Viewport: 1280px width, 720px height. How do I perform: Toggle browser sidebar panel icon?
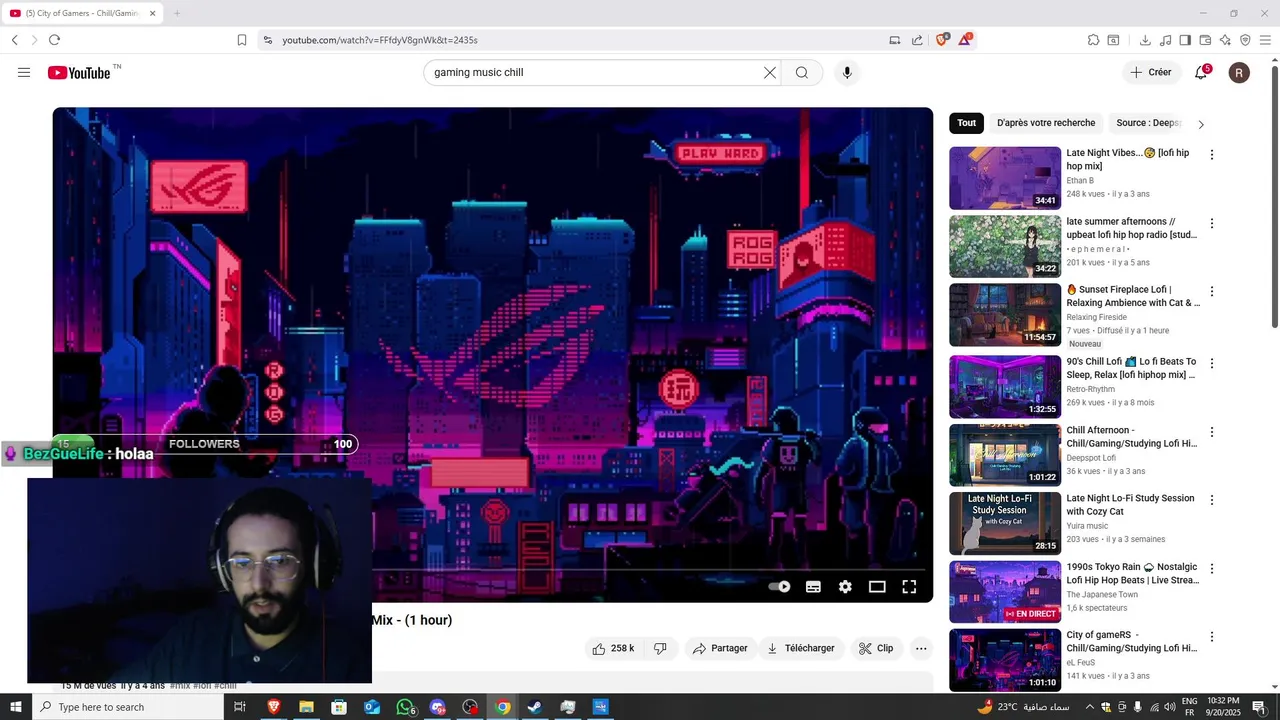point(1185,40)
